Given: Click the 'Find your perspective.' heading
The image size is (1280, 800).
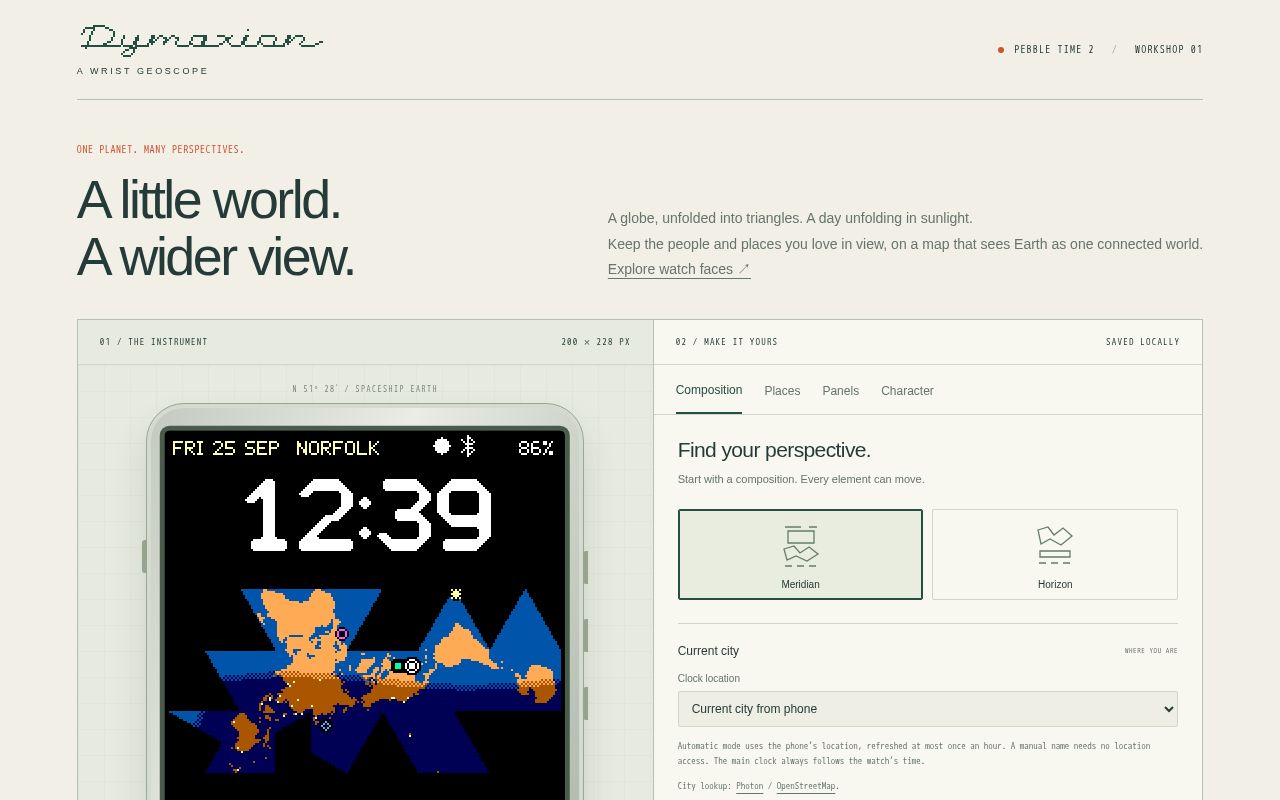Looking at the screenshot, I should [x=774, y=450].
